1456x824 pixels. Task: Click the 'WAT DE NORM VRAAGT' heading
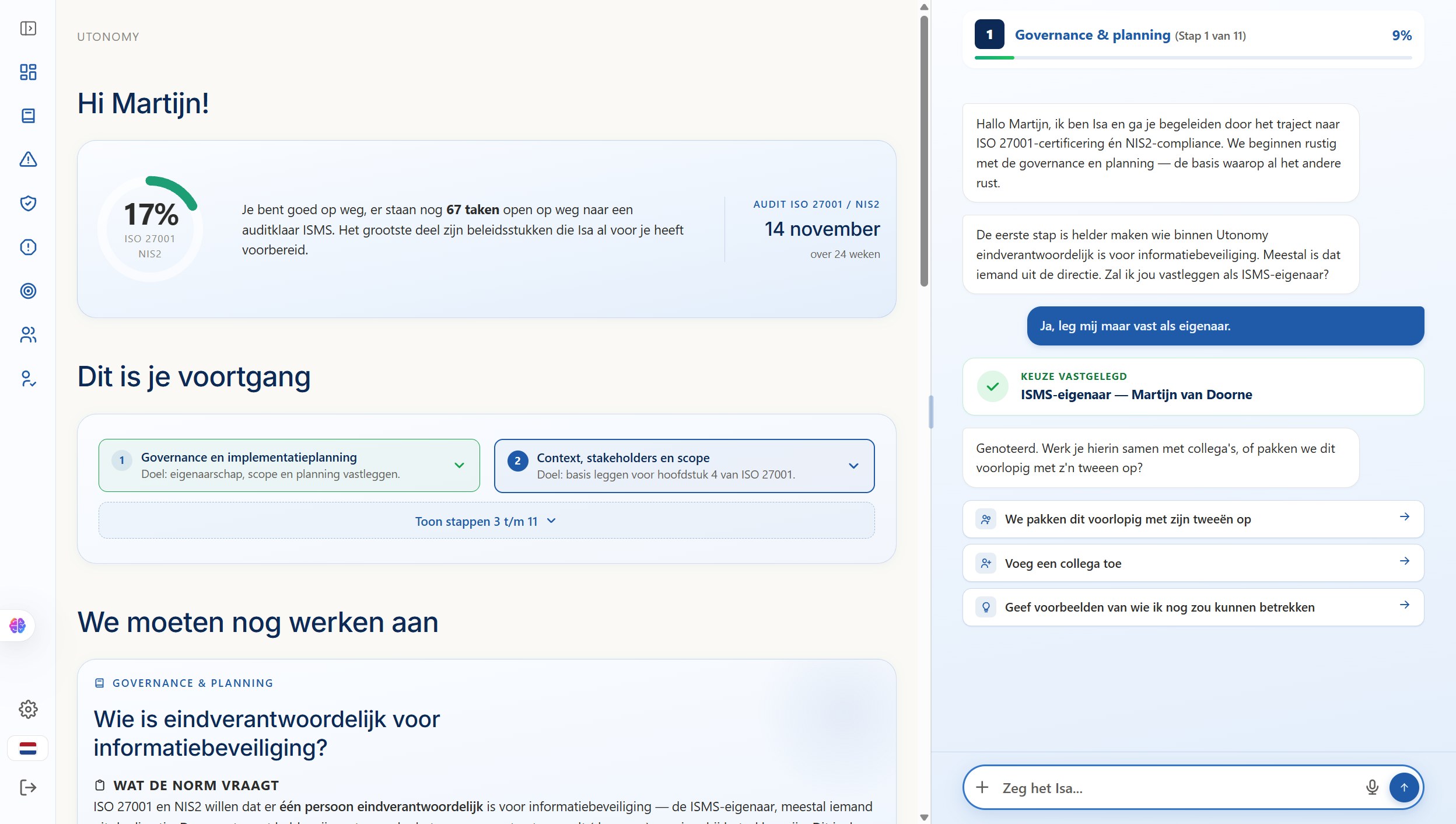(x=196, y=785)
